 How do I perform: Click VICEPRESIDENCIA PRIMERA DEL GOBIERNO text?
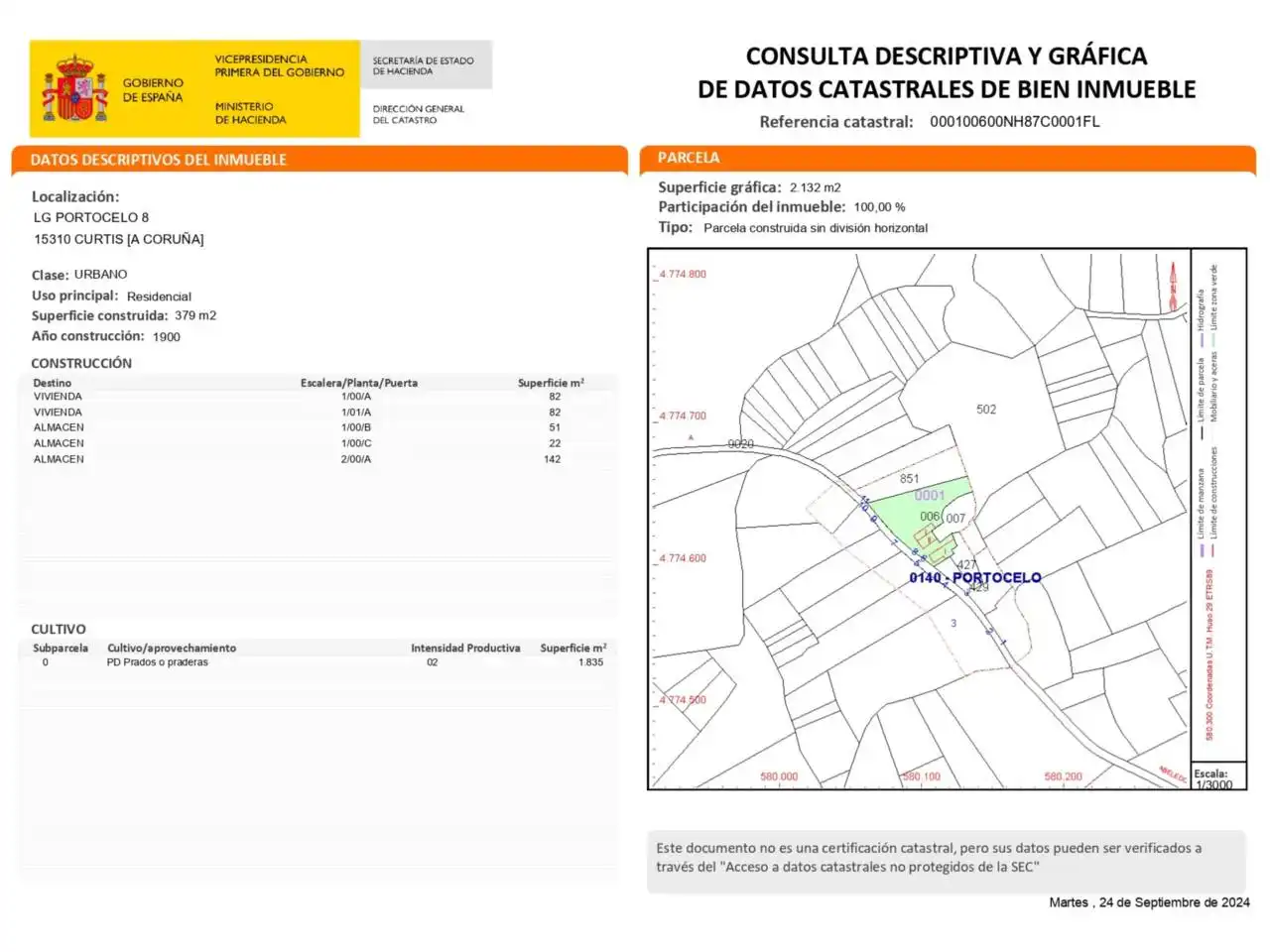tap(280, 65)
